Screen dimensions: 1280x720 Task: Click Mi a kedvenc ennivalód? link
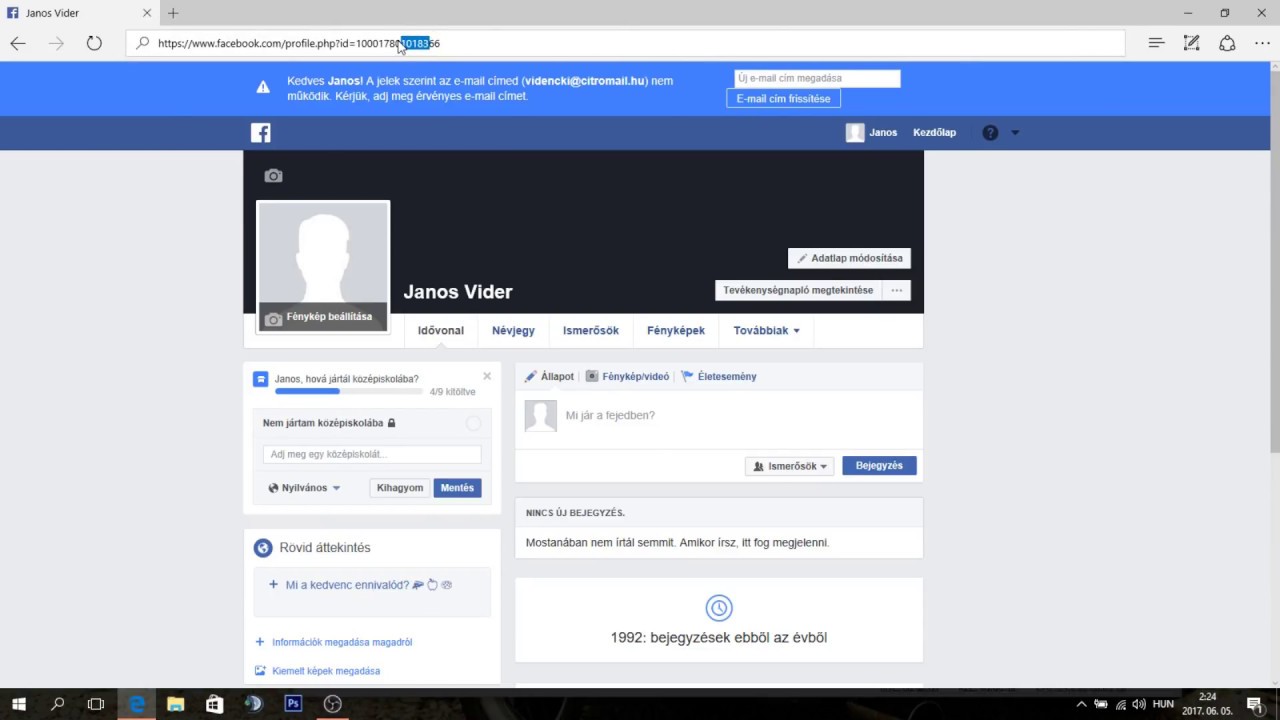[x=347, y=585]
